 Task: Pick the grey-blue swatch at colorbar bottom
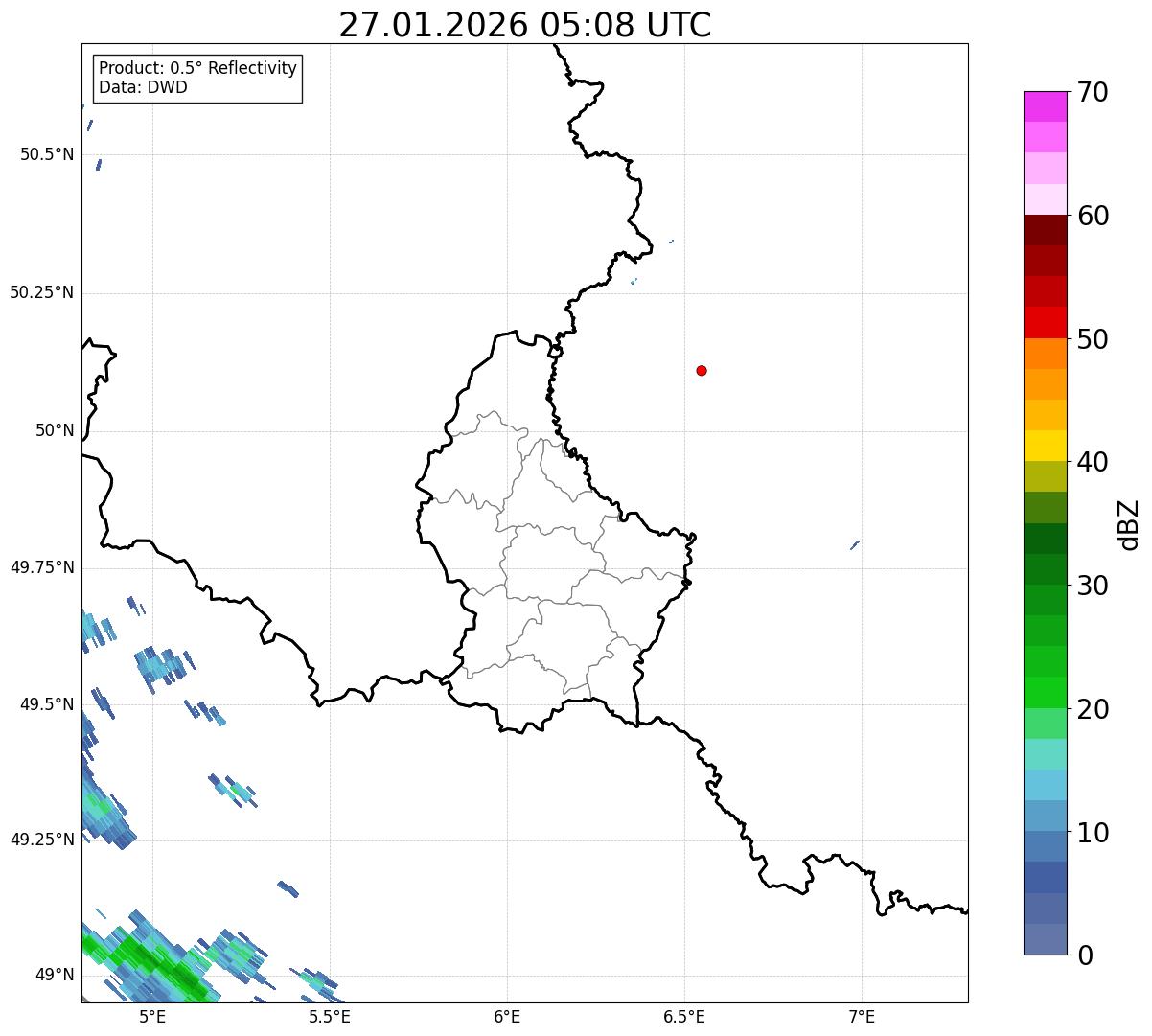1045,939
